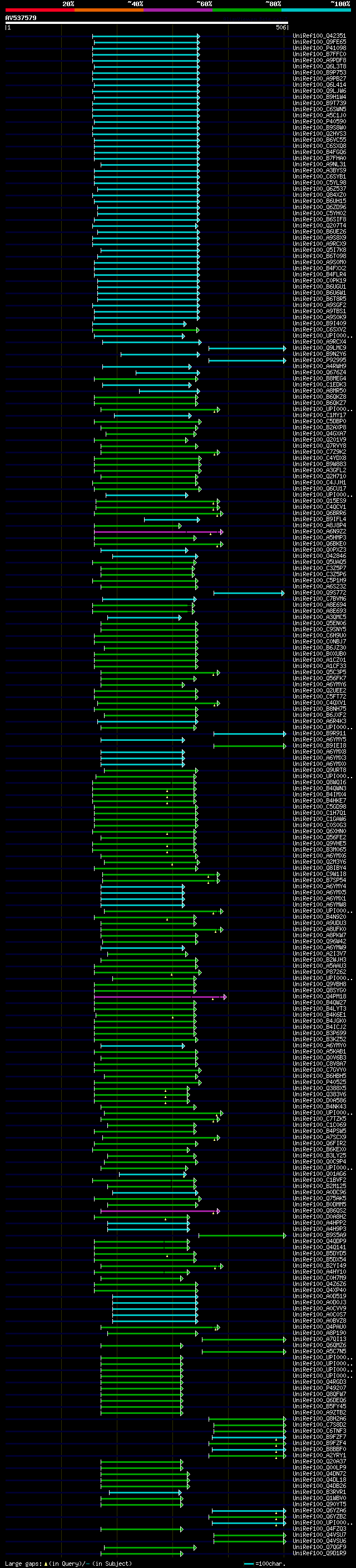The height and width of the screenshot is (1568, 356).
Task: Click hit label UniRef100_A2YRY1
Action: click(319, 1456)
